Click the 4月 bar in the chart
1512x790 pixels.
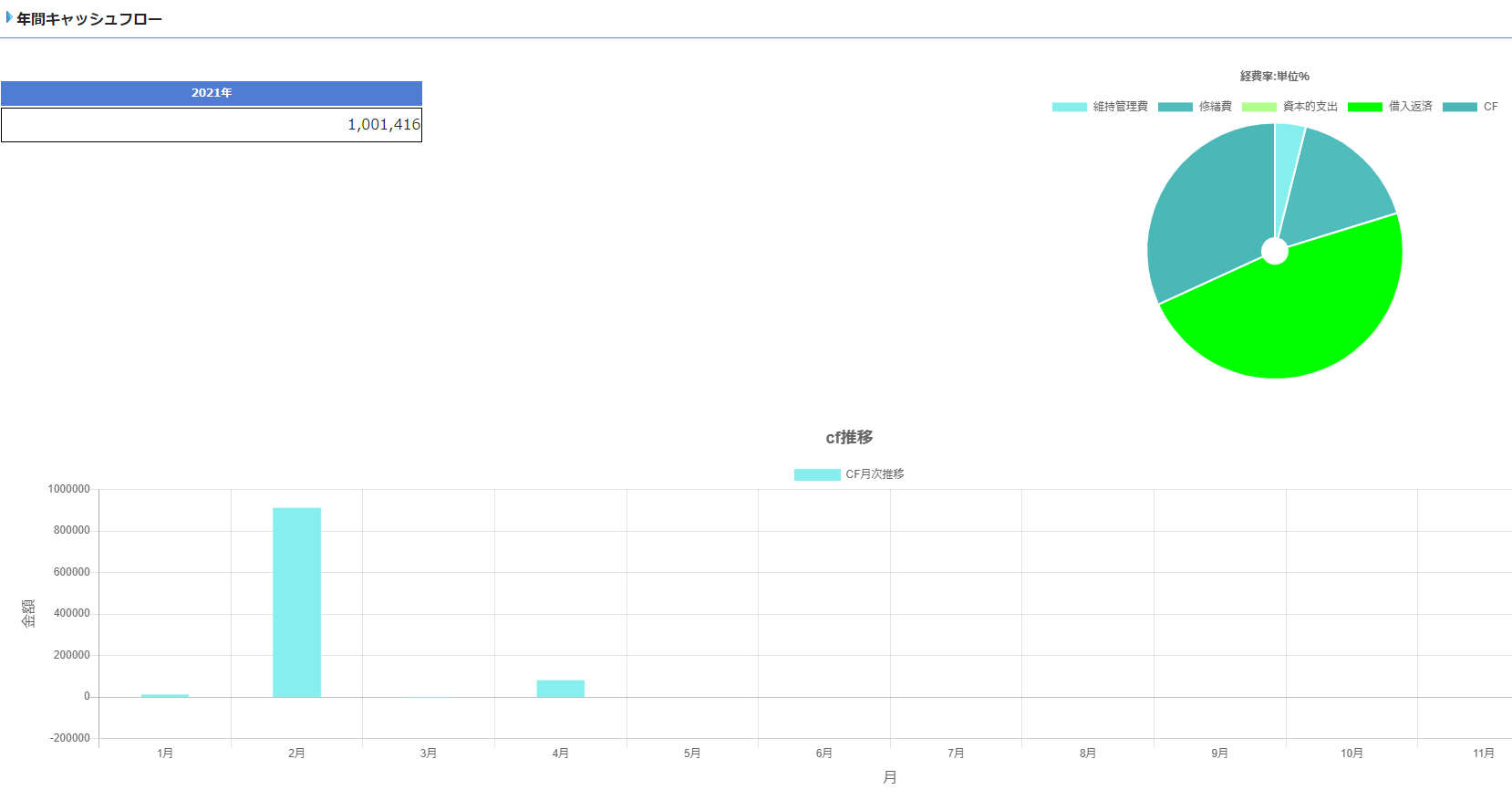(x=560, y=689)
